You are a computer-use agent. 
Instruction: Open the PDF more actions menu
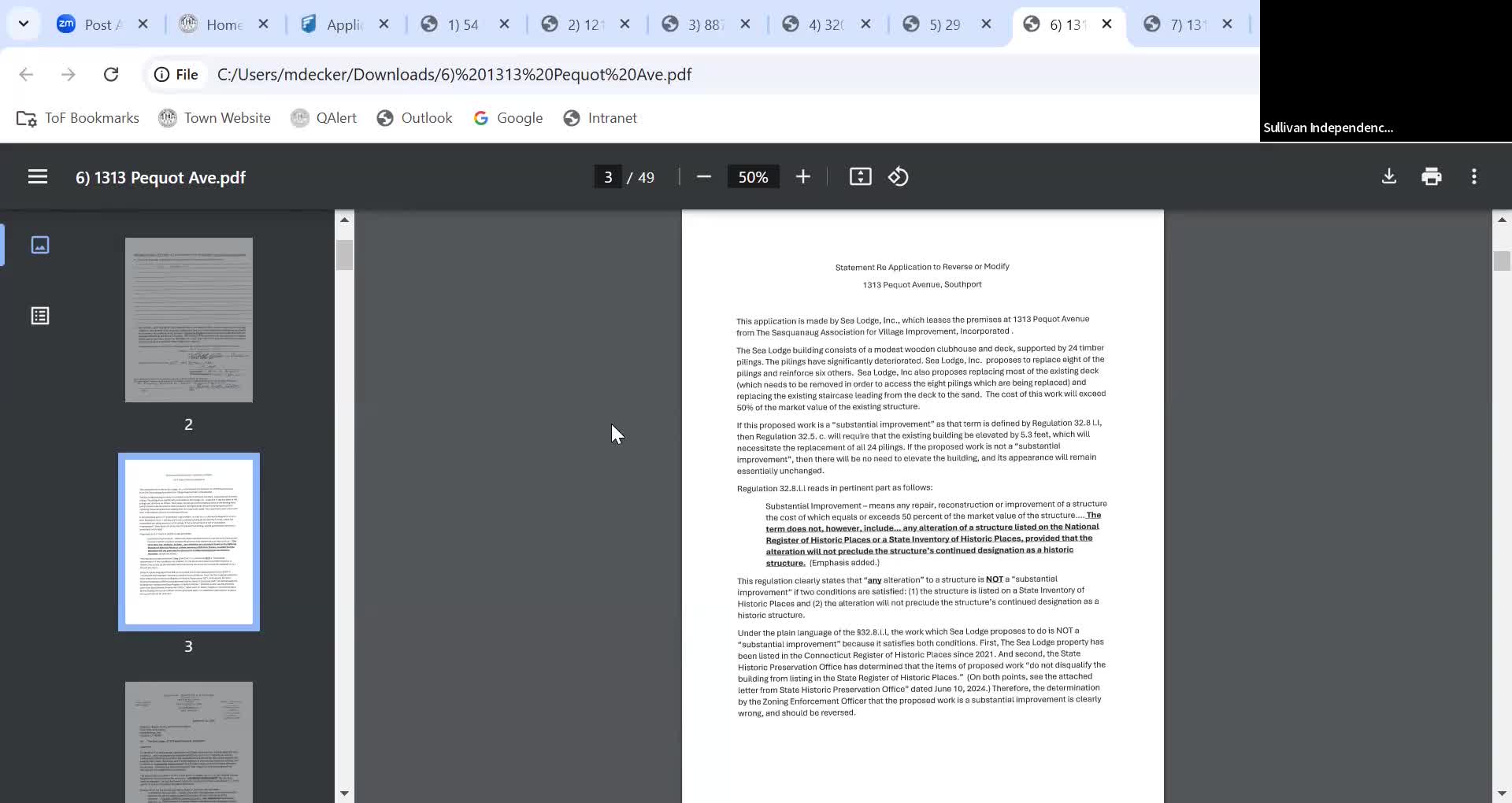click(1474, 177)
